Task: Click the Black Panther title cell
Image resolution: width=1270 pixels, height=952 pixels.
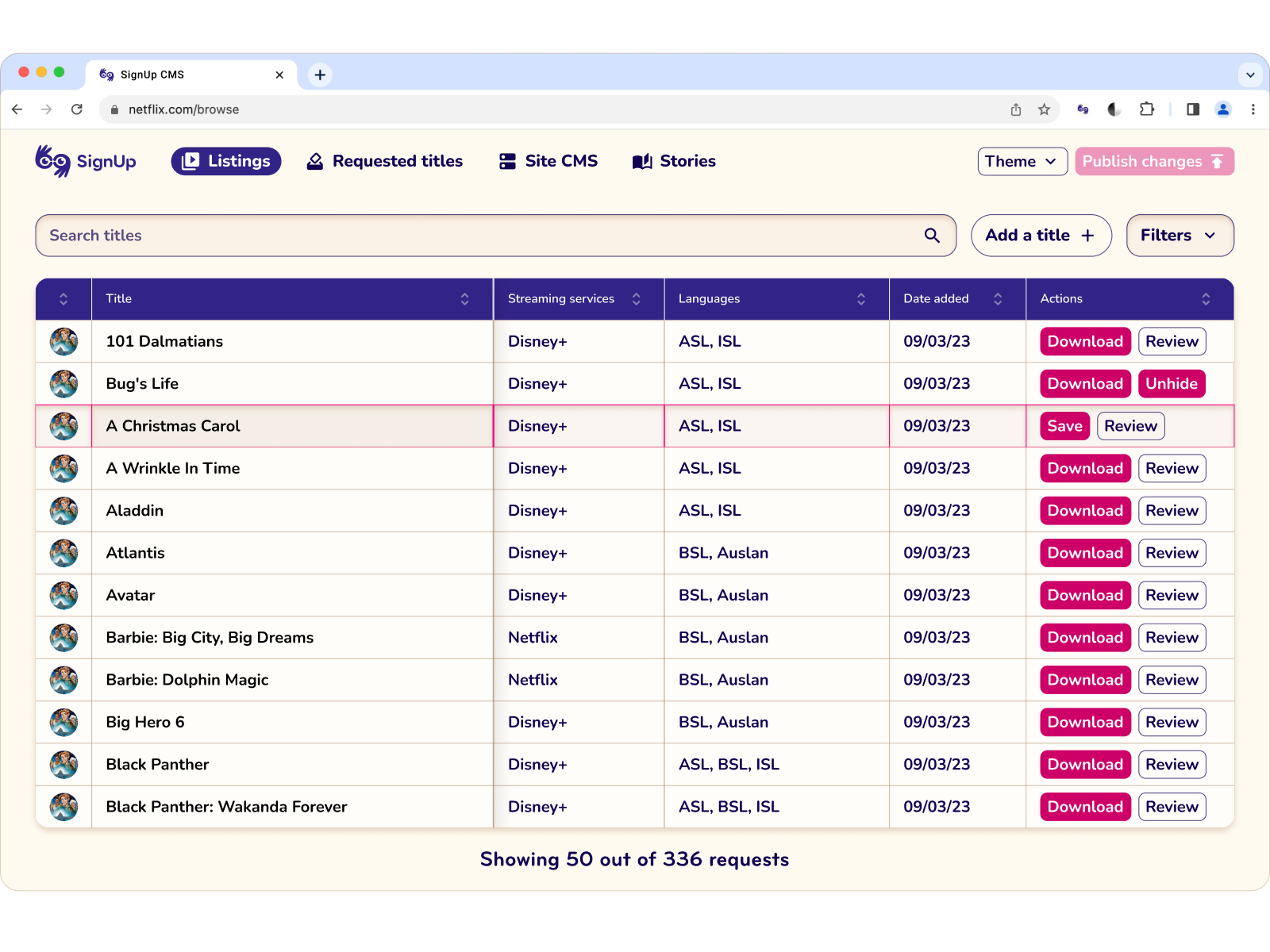Action: point(292,765)
